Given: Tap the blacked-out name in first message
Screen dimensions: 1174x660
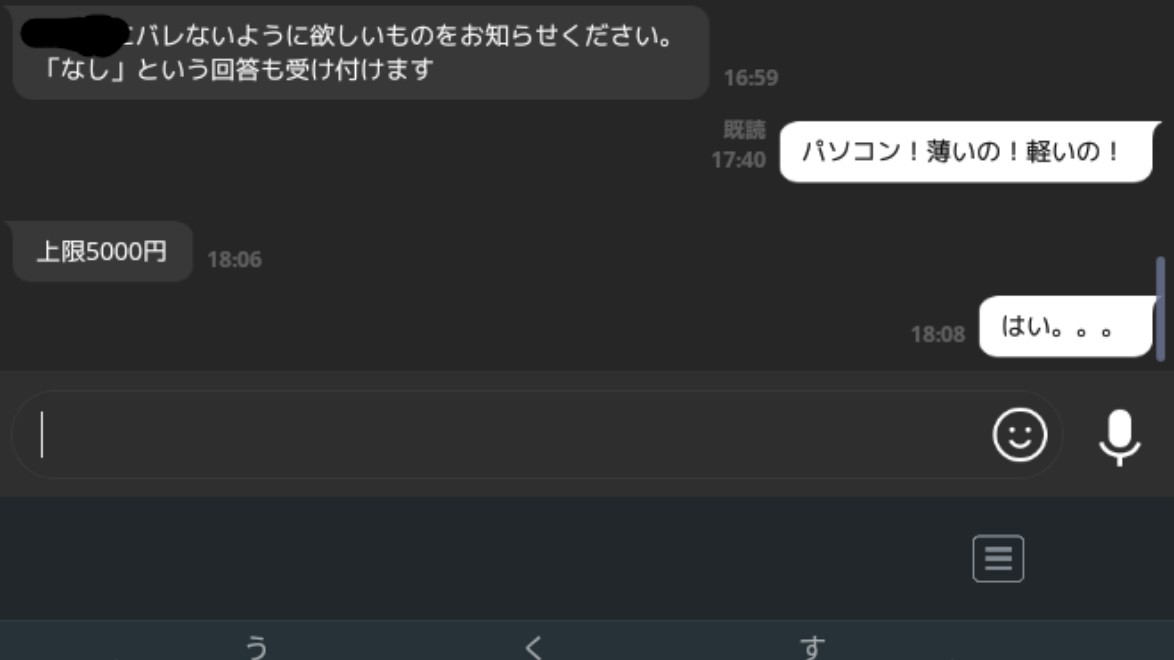Looking at the screenshot, I should point(75,34).
